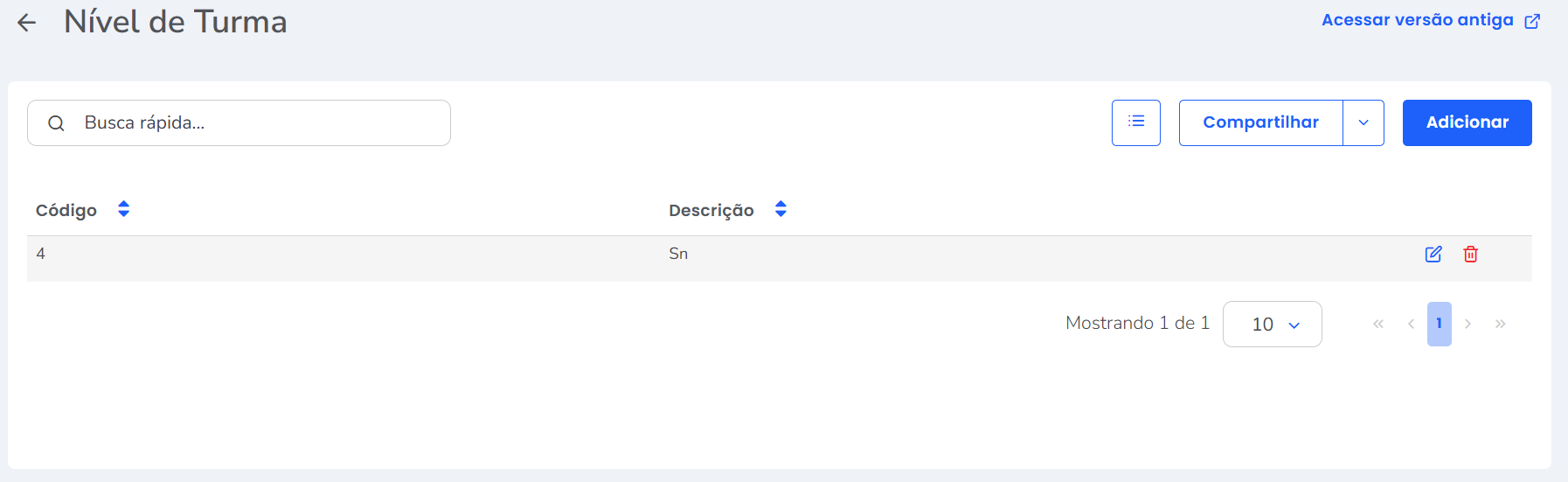Click the Código column header

click(x=66, y=210)
